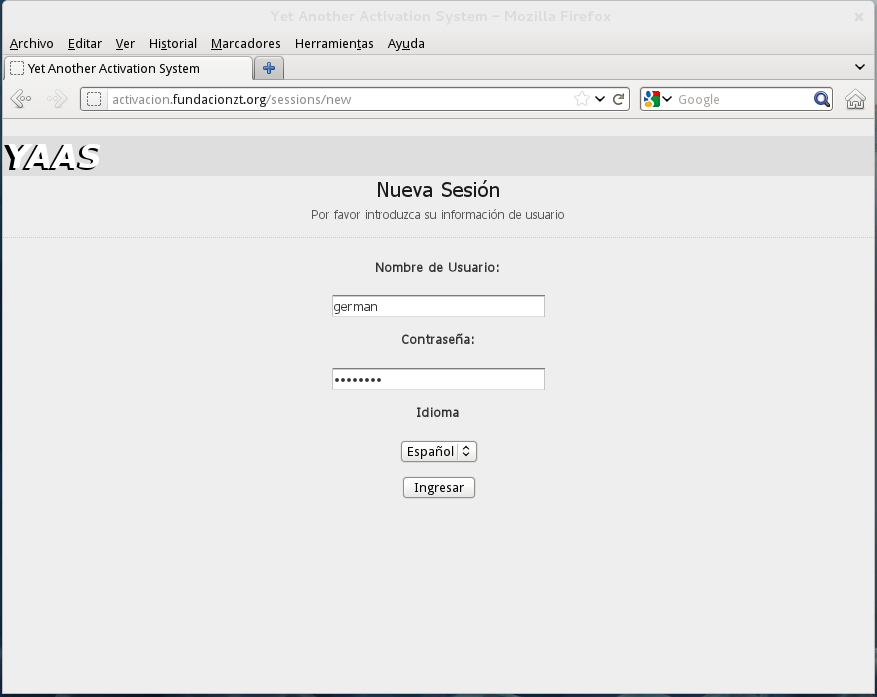Expand the list all tabs arrow
The height and width of the screenshot is (697, 877).
(x=860, y=67)
